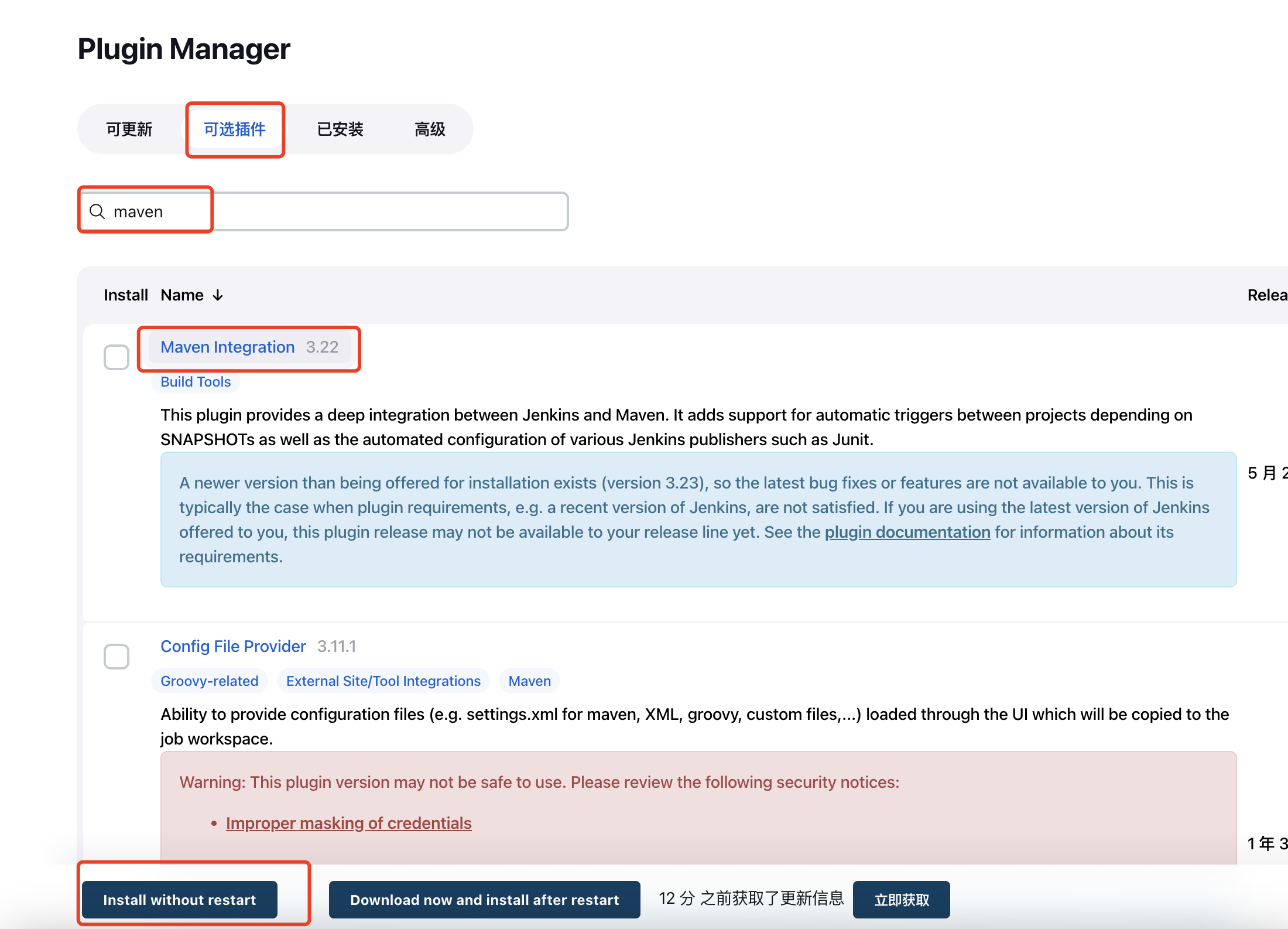Click the 立即获取 button
Image resolution: width=1288 pixels, height=929 pixels.
pos(902,900)
